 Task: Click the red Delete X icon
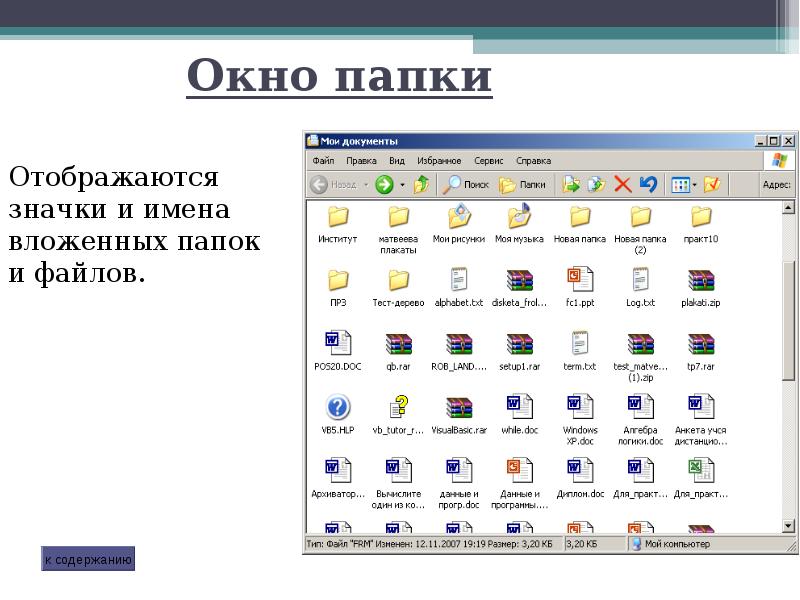point(622,184)
